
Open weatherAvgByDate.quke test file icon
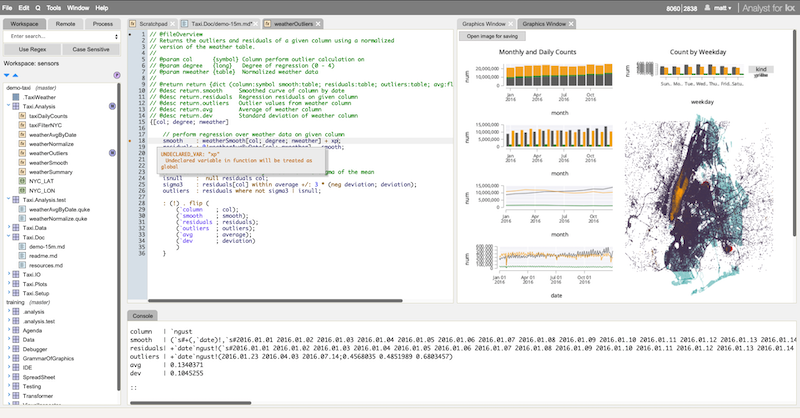pyautogui.click(x=22, y=209)
